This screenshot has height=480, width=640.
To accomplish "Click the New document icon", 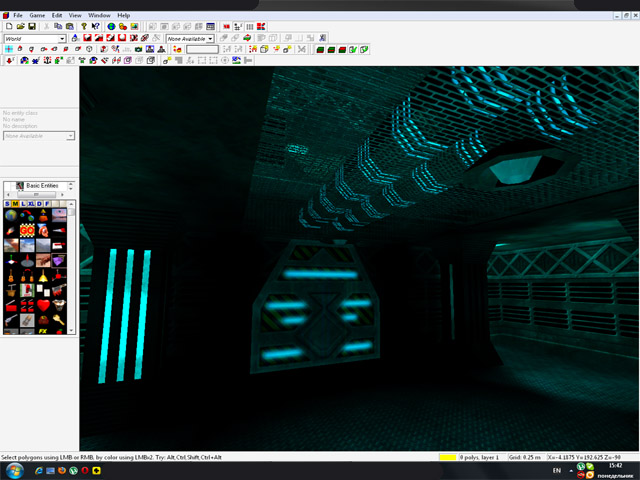I will (x=9, y=26).
